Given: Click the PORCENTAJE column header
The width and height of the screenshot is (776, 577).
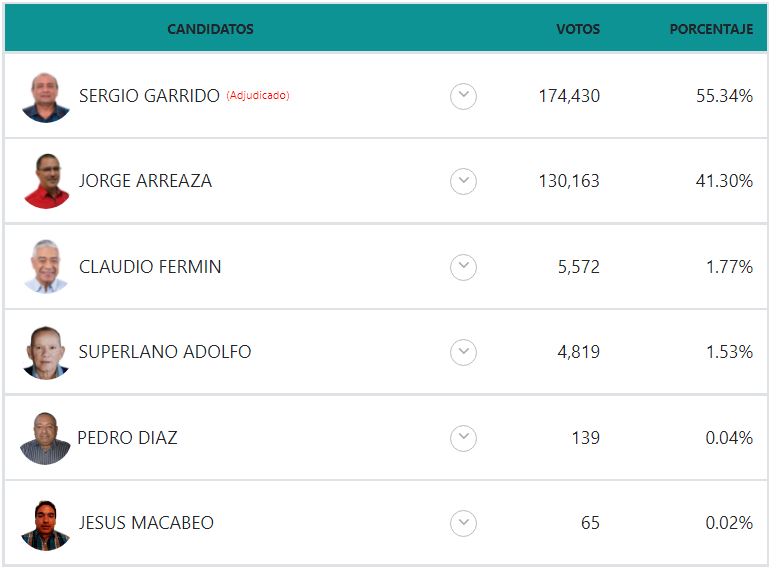Looking at the screenshot, I should [712, 29].
